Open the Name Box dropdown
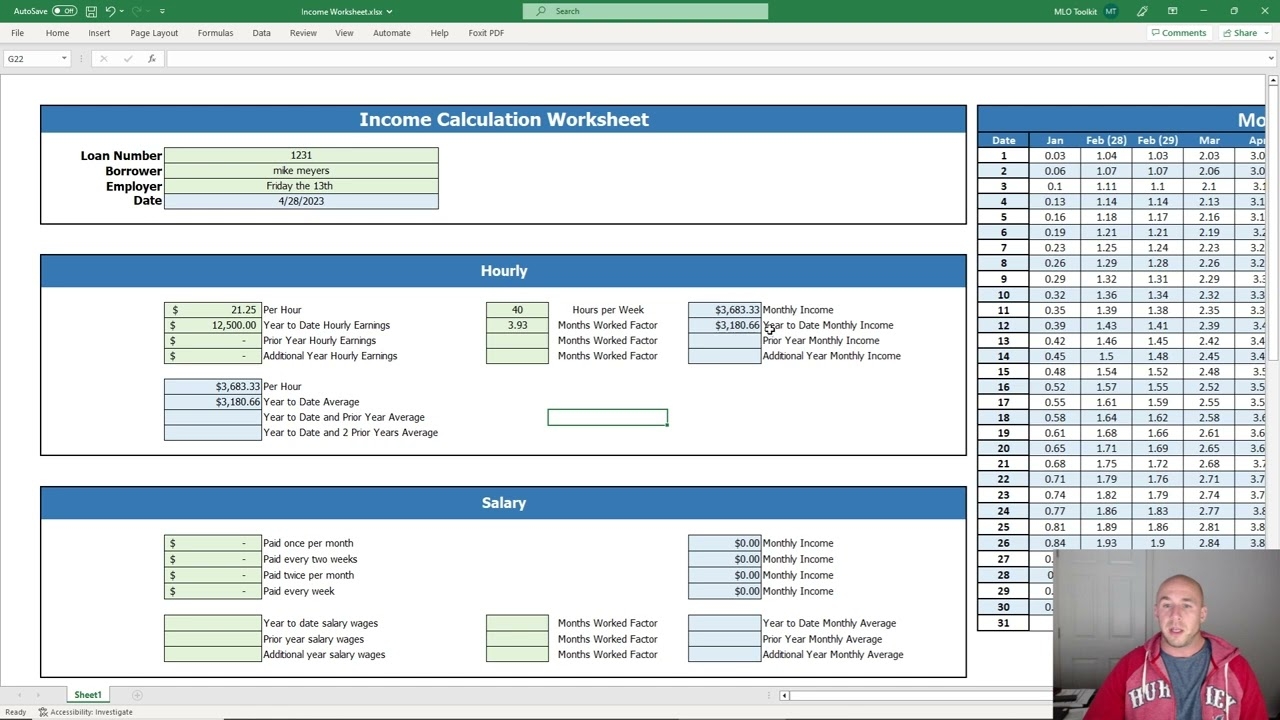The width and height of the screenshot is (1280, 720). click(64, 58)
